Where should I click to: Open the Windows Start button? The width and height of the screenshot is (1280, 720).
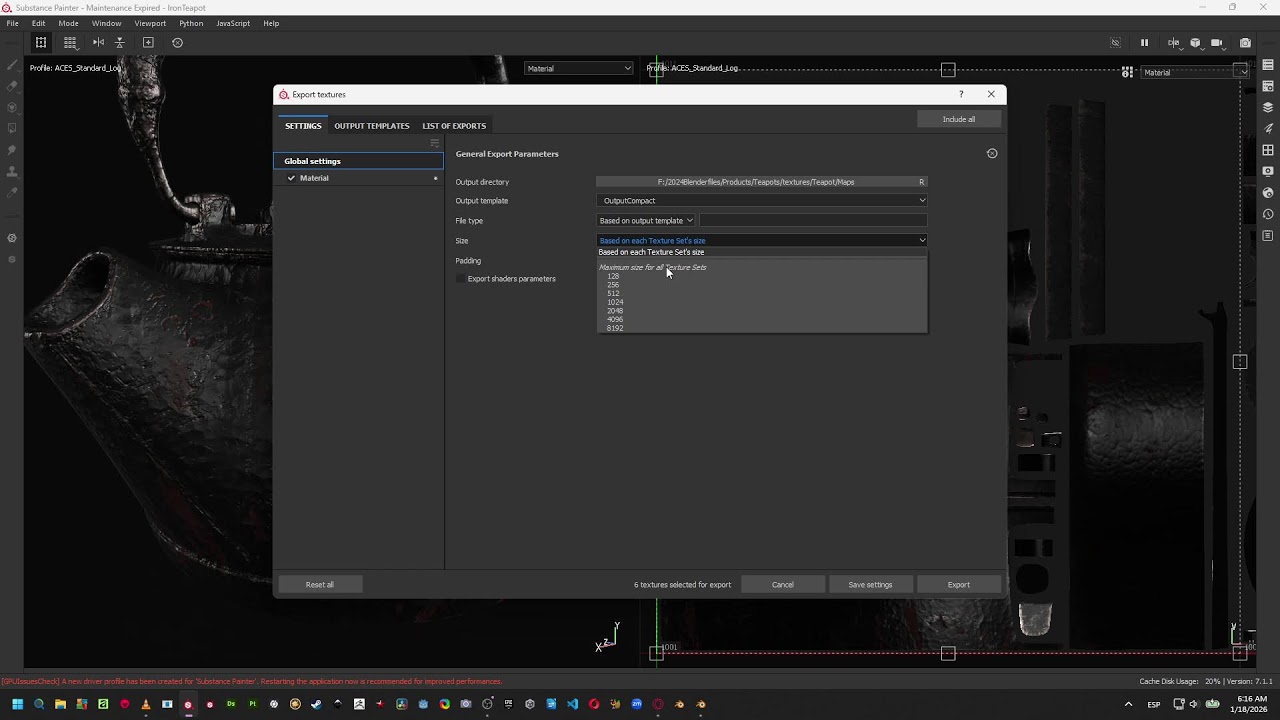[17, 704]
